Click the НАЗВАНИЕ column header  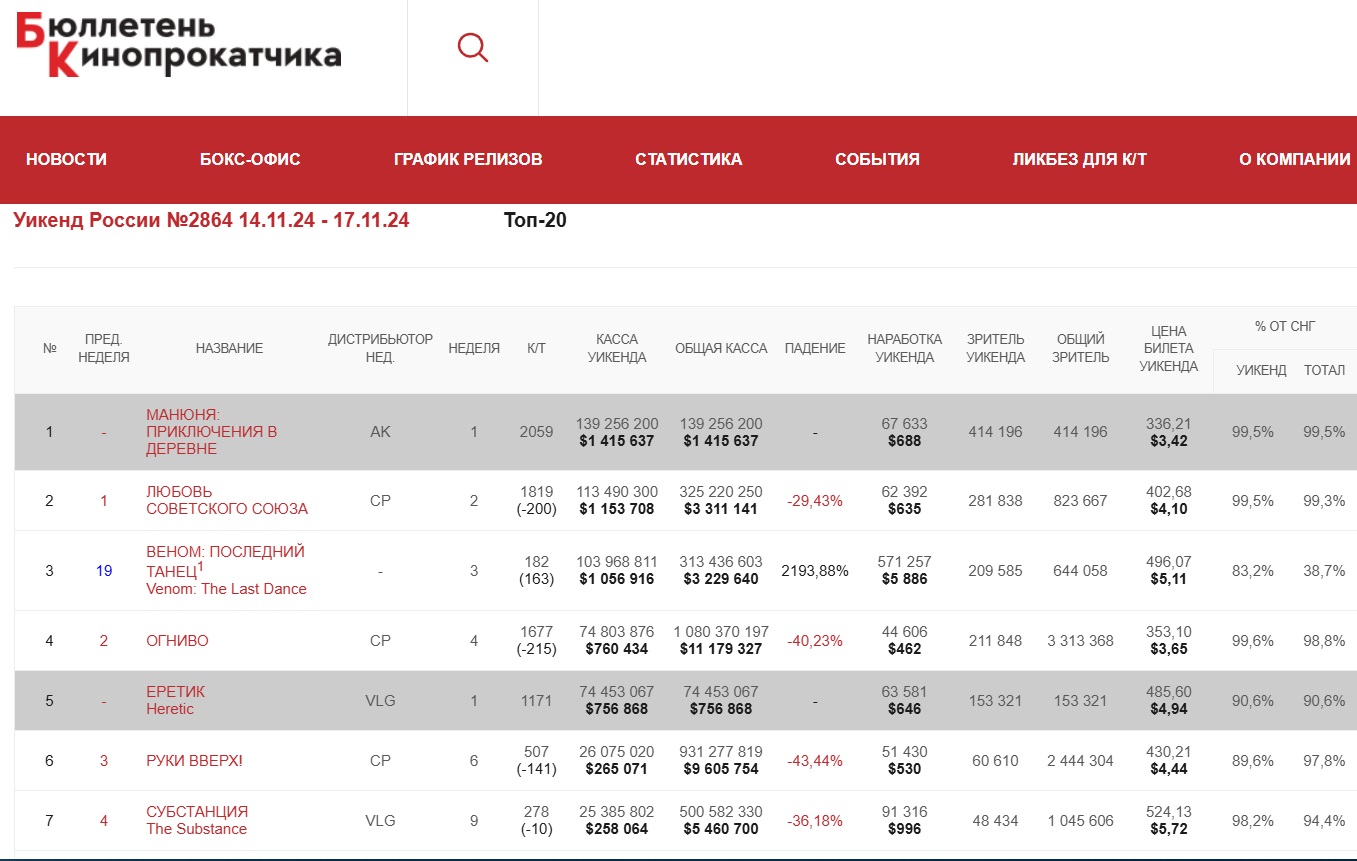(229, 348)
